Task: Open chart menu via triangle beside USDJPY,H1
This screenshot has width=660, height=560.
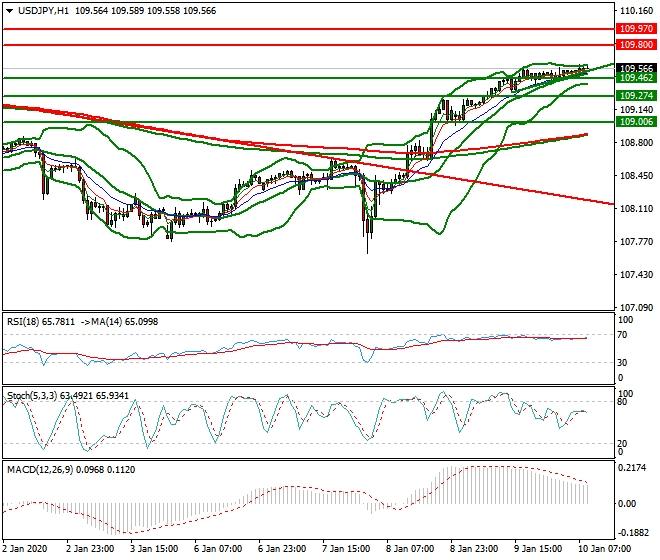Action: coord(9,11)
